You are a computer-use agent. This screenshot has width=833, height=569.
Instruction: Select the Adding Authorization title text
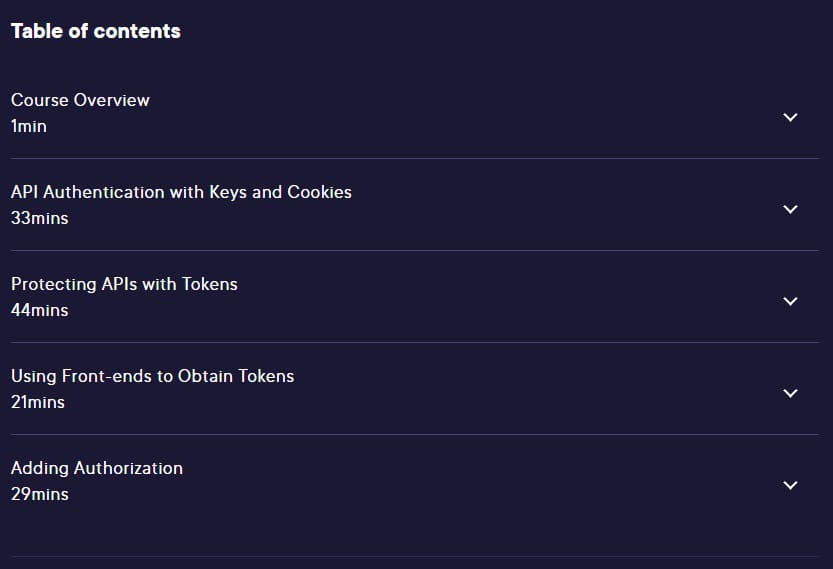click(x=97, y=468)
